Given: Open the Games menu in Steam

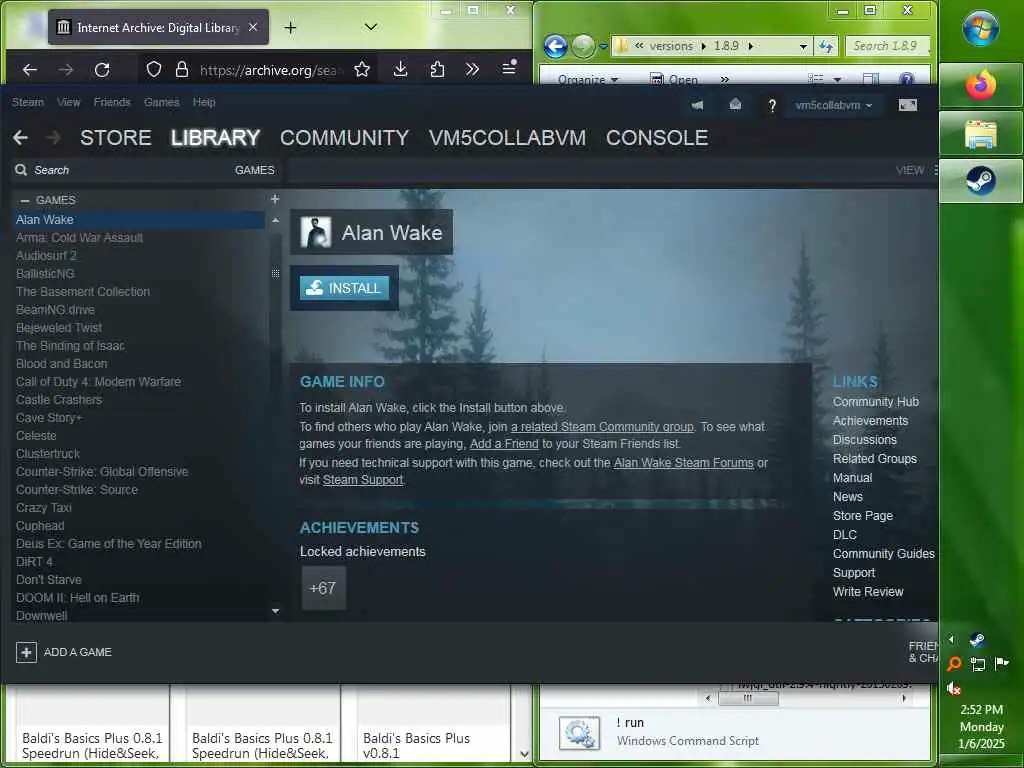Looking at the screenshot, I should pyautogui.click(x=161, y=102).
